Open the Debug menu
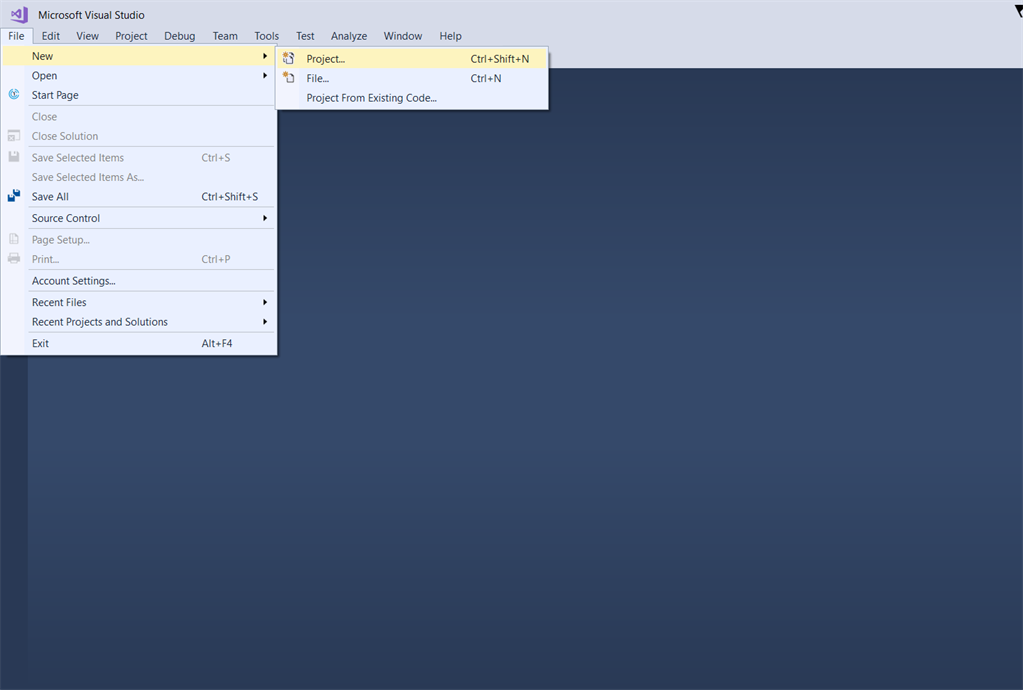This screenshot has height=690, width=1023. click(179, 36)
